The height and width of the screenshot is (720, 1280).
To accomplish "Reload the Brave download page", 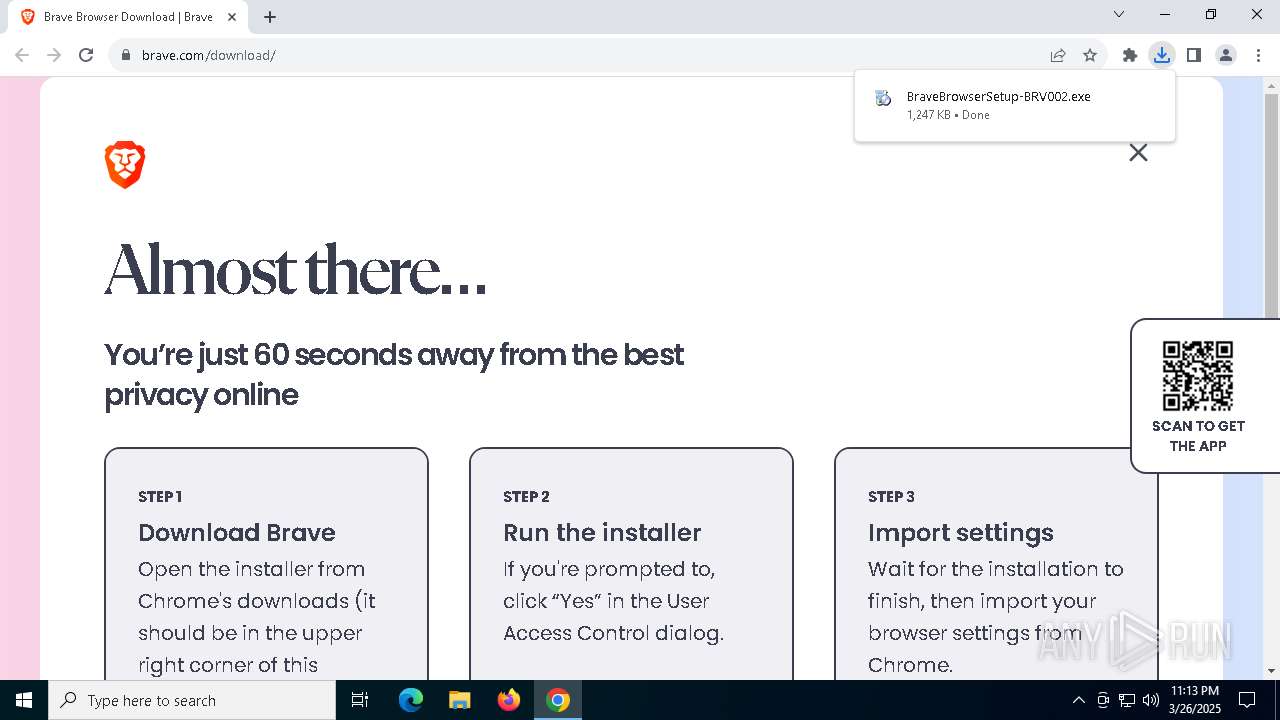I will (86, 55).
